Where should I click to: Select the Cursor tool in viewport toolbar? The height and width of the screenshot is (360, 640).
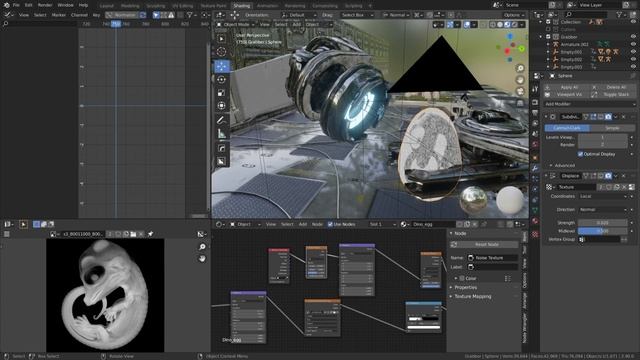221,52
